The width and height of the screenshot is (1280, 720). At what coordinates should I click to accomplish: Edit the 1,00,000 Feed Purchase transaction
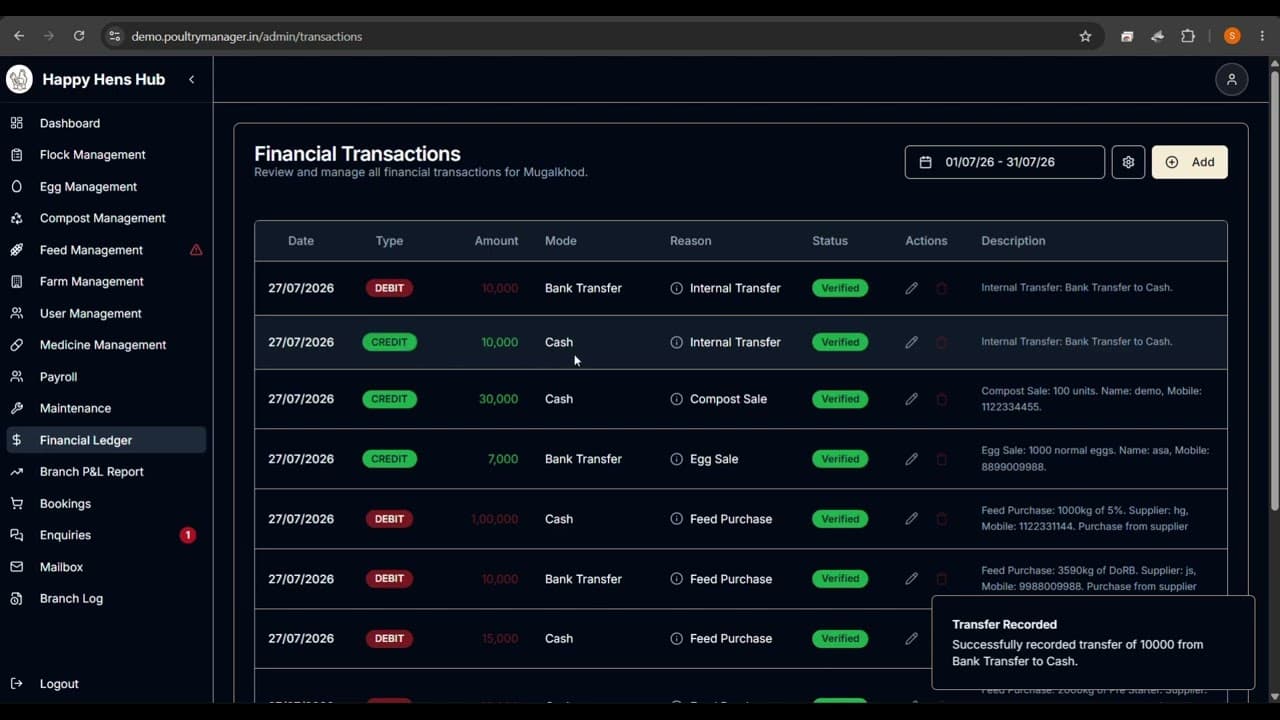911,519
